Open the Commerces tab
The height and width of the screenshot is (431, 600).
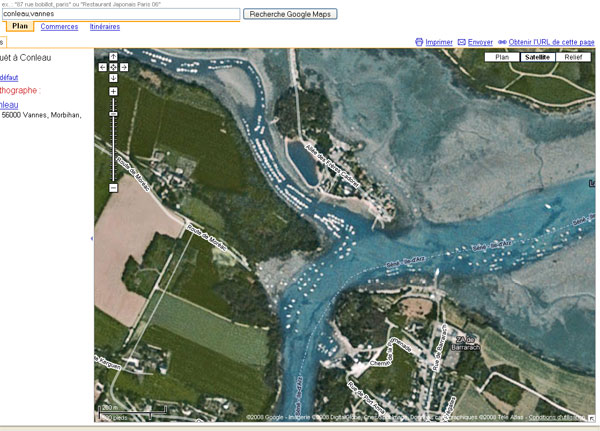coord(59,27)
